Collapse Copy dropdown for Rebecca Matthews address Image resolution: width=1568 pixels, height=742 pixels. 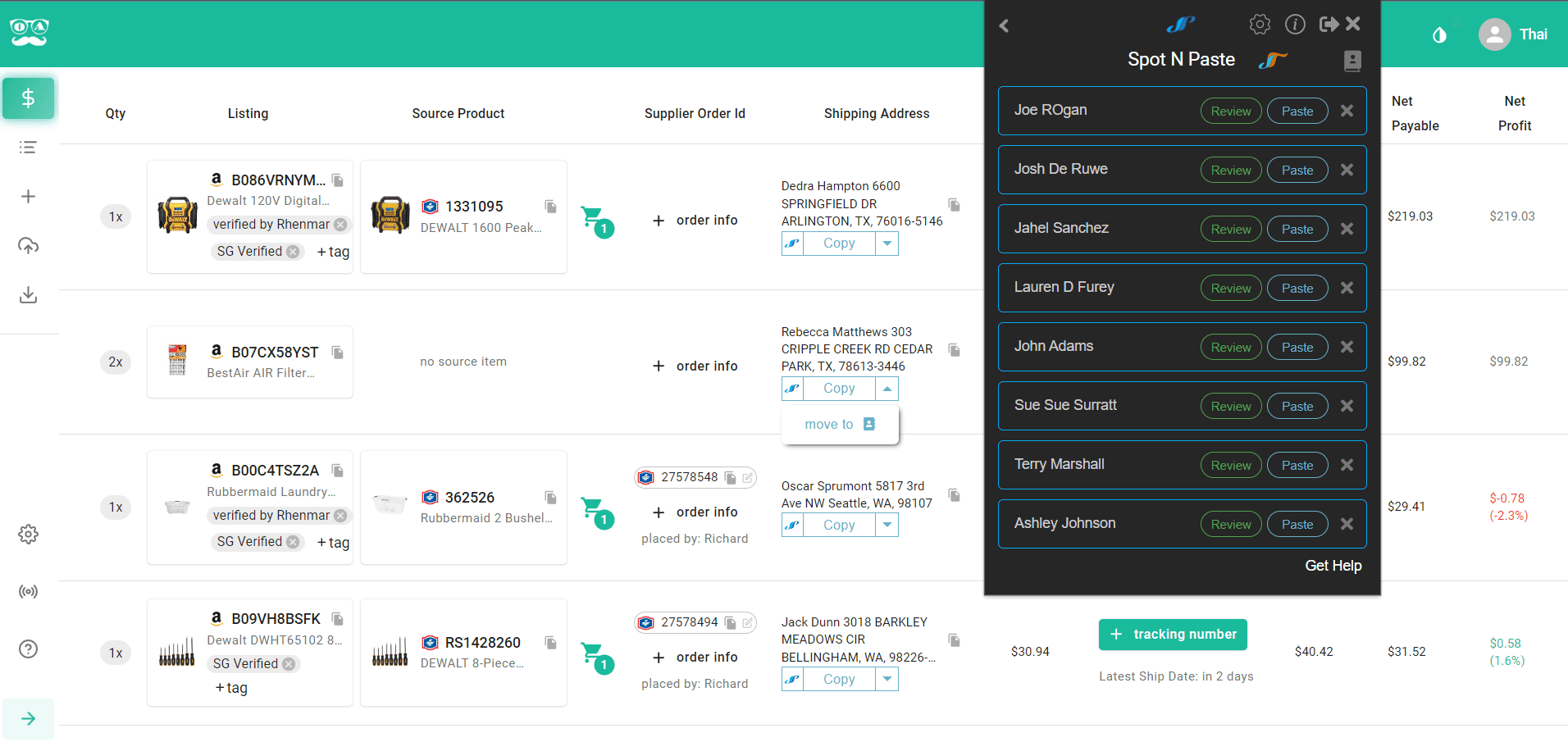click(887, 389)
